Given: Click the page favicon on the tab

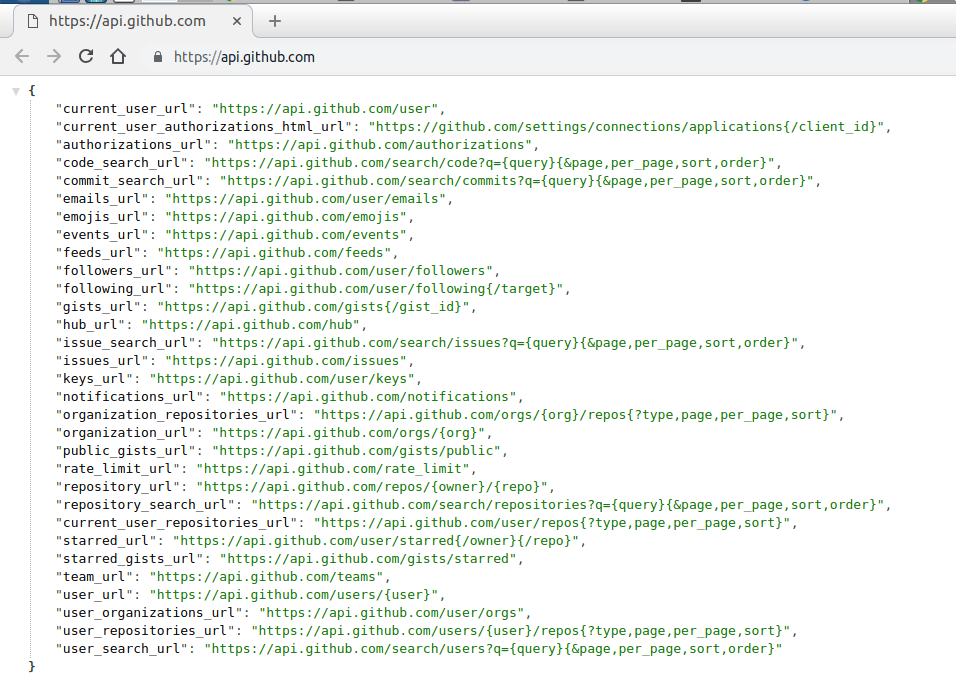Looking at the screenshot, I should pyautogui.click(x=33, y=21).
